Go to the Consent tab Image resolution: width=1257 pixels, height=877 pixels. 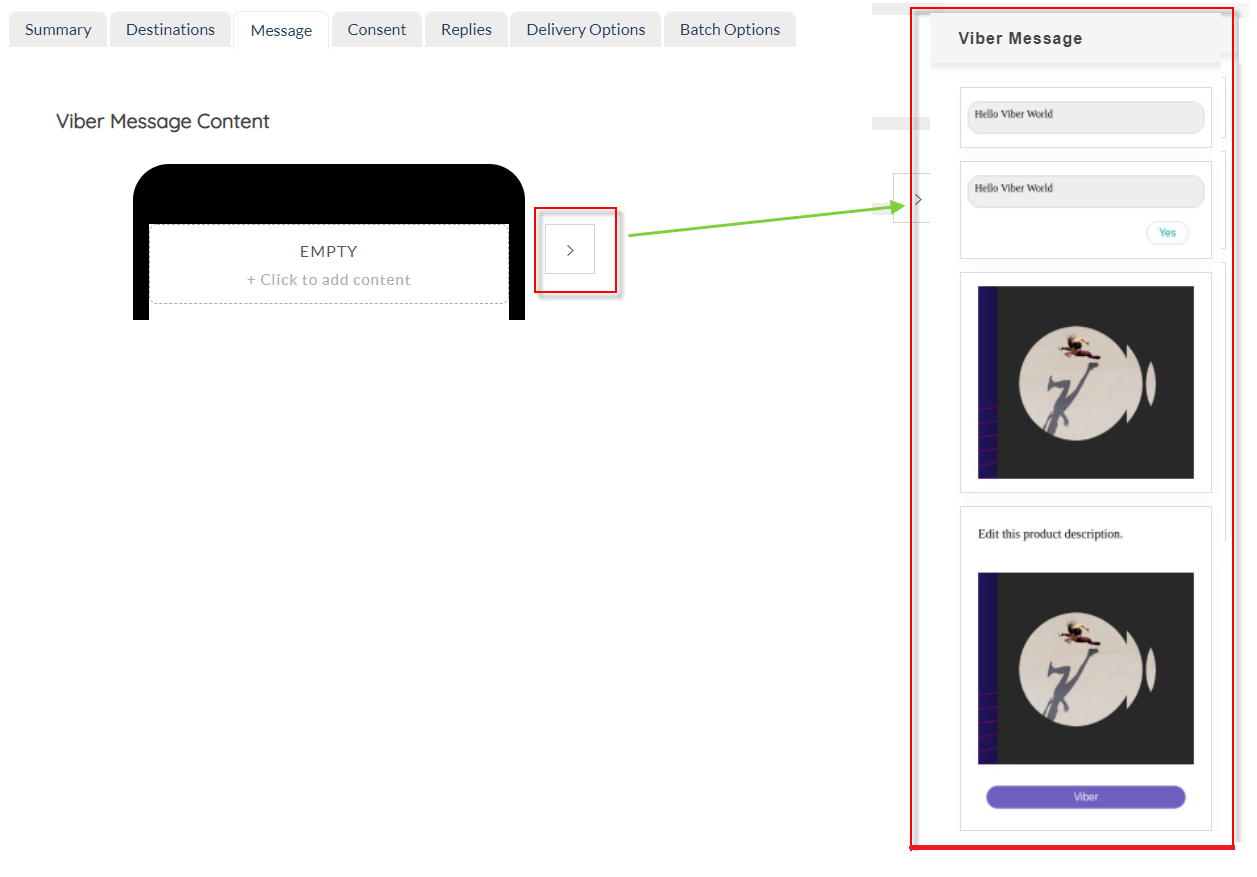(377, 30)
